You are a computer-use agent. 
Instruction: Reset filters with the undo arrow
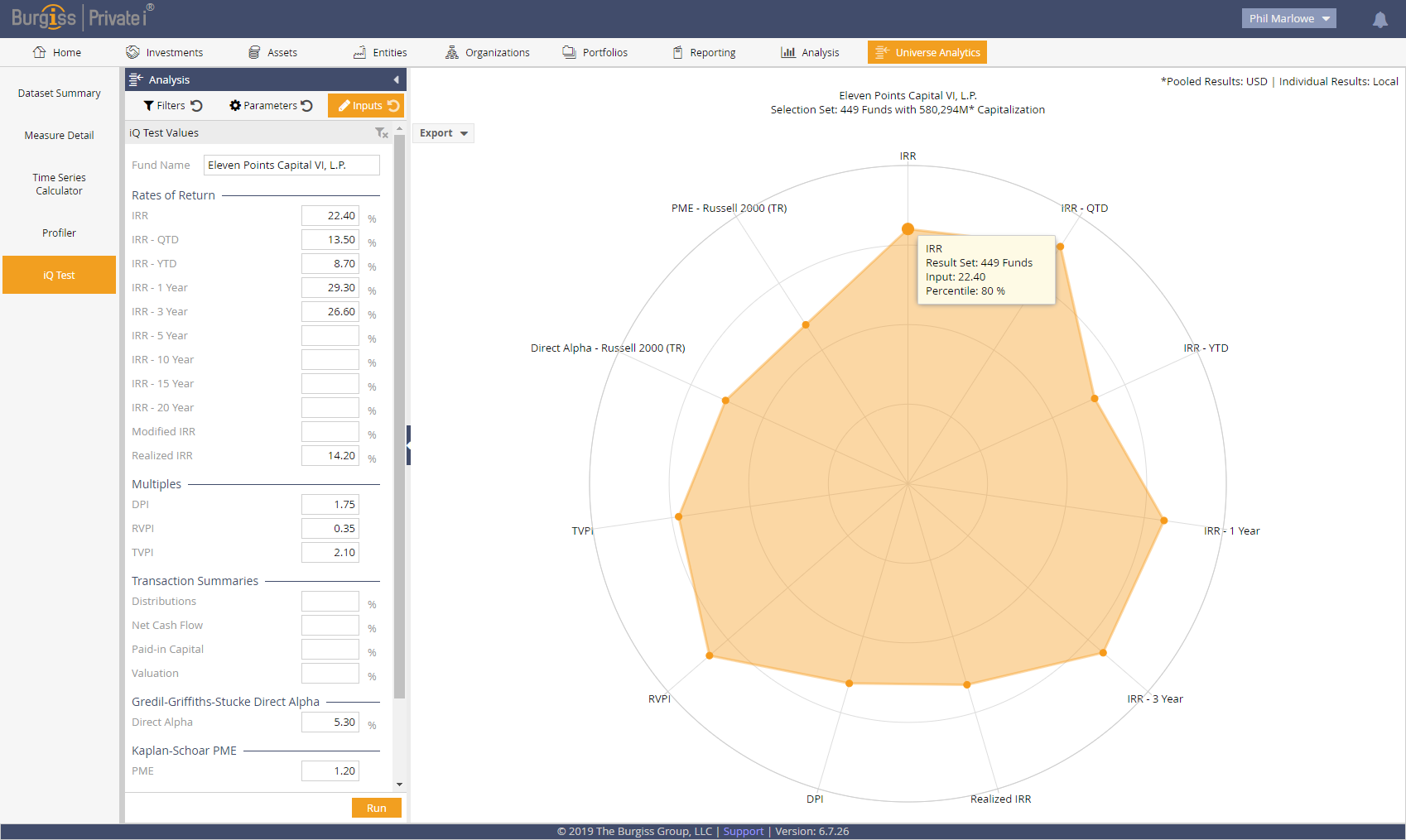click(196, 106)
